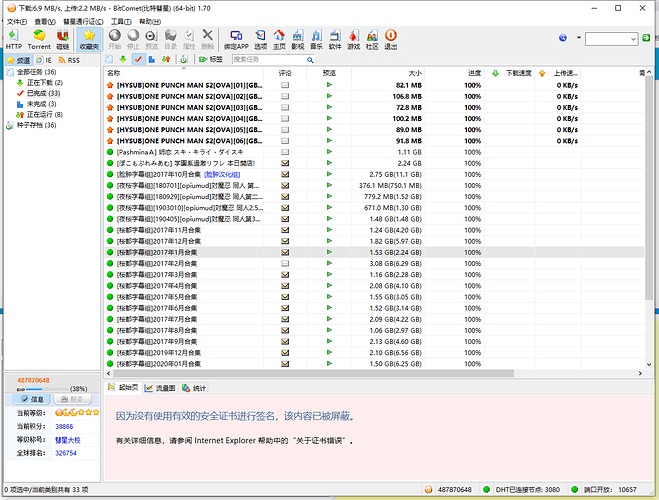Image resolution: width=659 pixels, height=500 pixels.
Task: Sort by the 上传速度 column header
Action: [558, 73]
